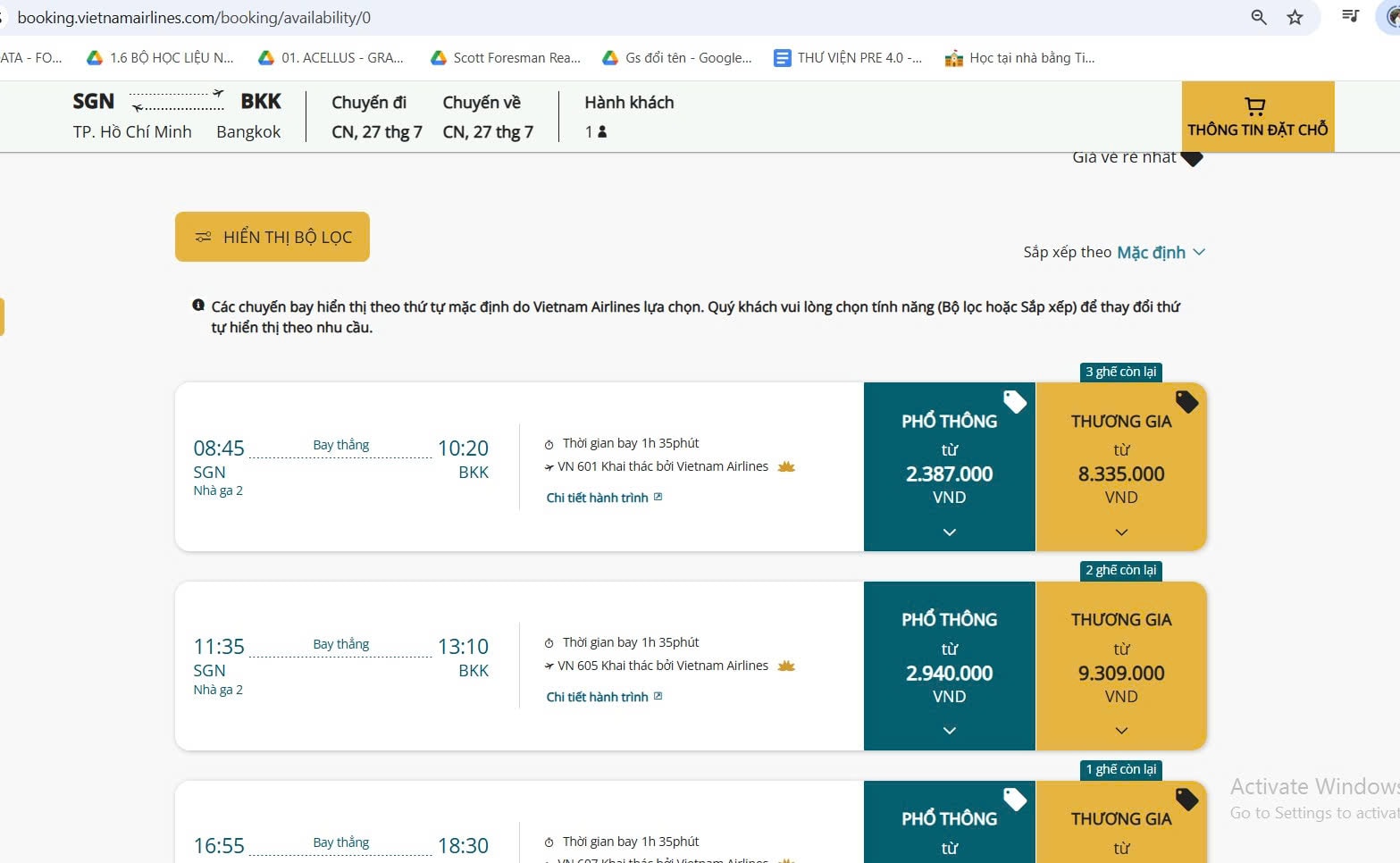Click lotus icon beside VN 605

click(786, 666)
